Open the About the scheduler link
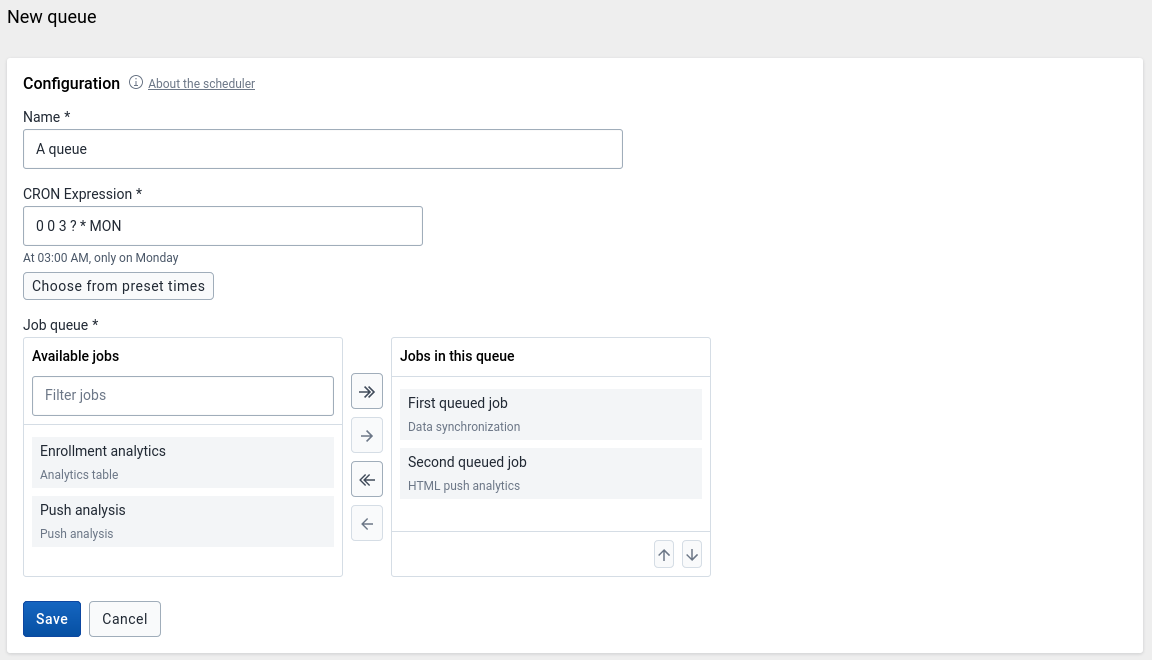This screenshot has height=660, width=1152. pos(201,83)
